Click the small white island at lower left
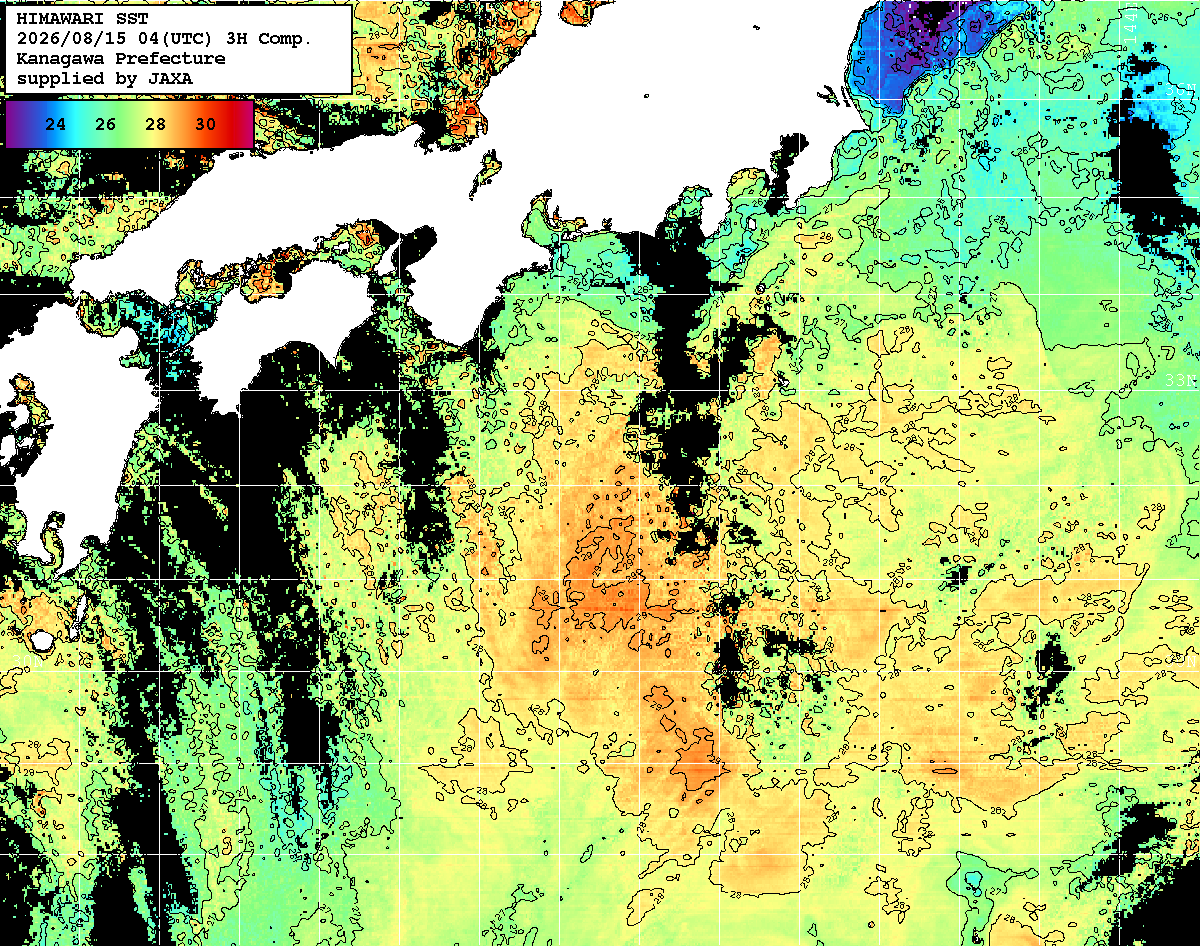Image resolution: width=1200 pixels, height=946 pixels. click(x=42, y=639)
